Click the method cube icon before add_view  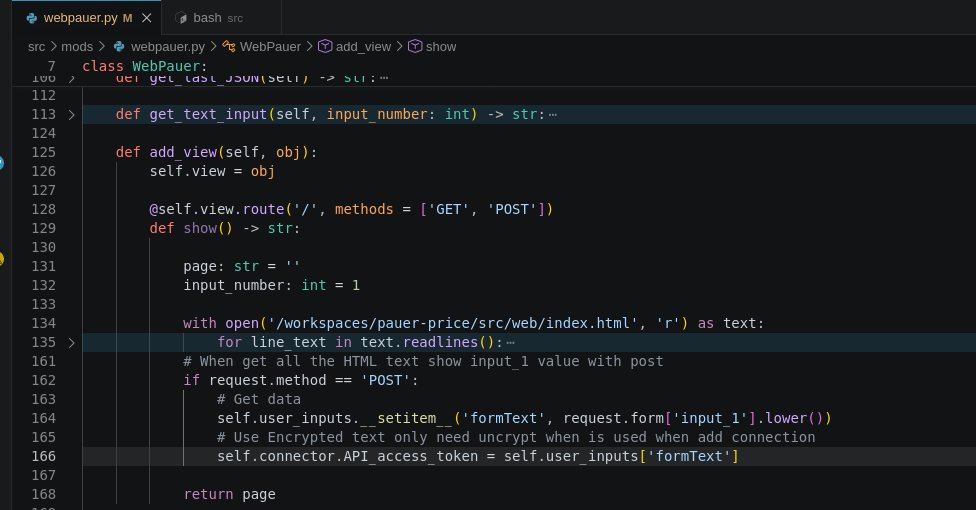click(325, 47)
